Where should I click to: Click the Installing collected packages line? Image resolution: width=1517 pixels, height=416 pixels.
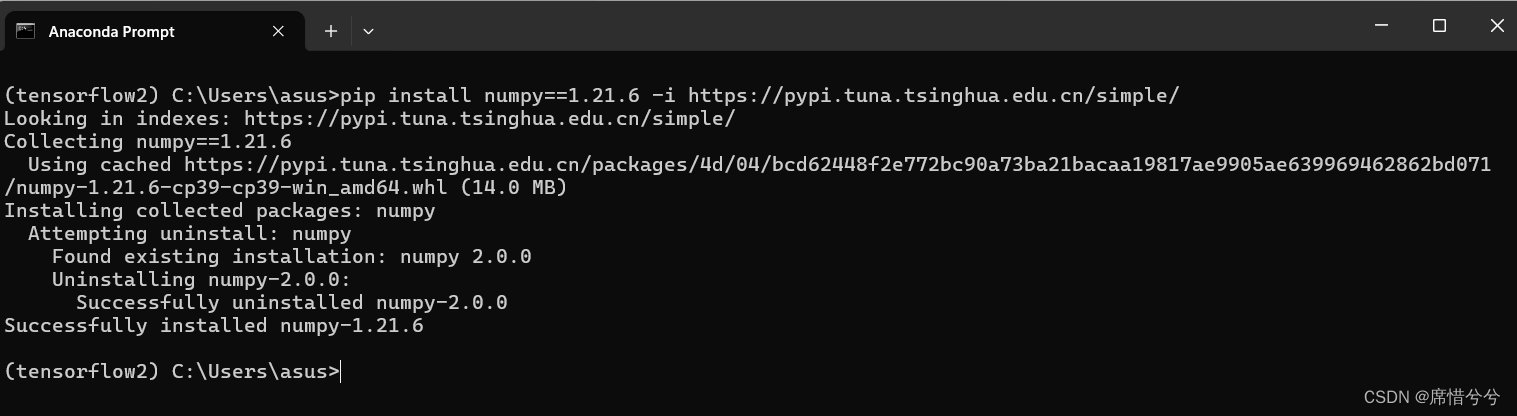(x=220, y=211)
